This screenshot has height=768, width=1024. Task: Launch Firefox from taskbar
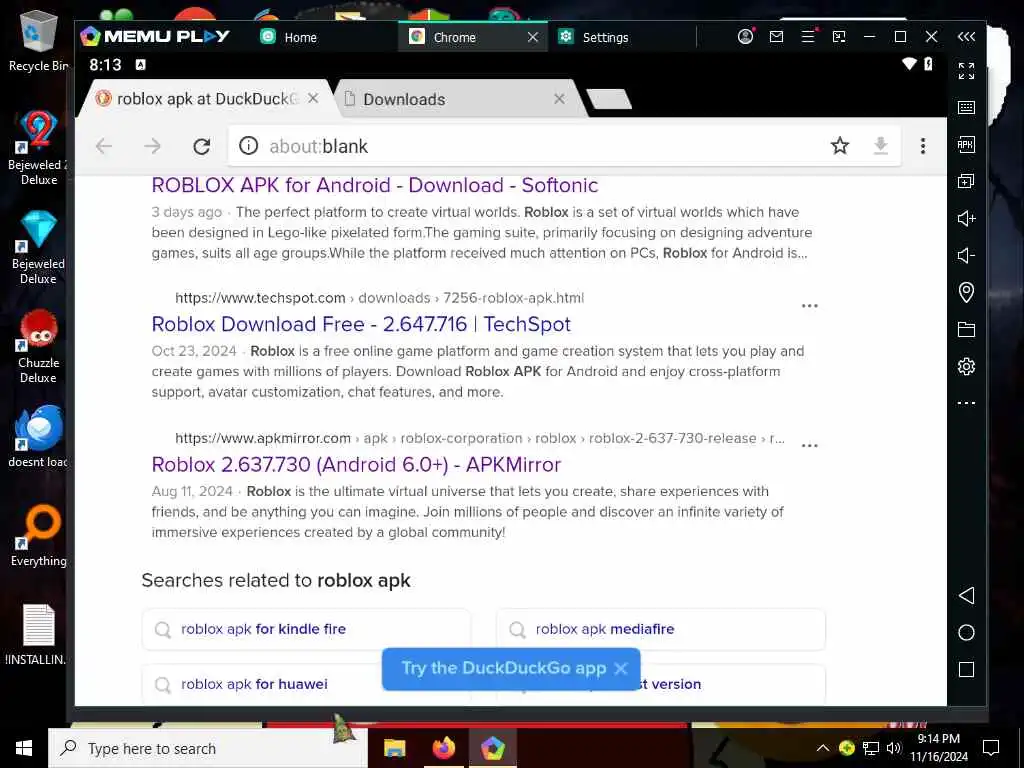coord(443,748)
